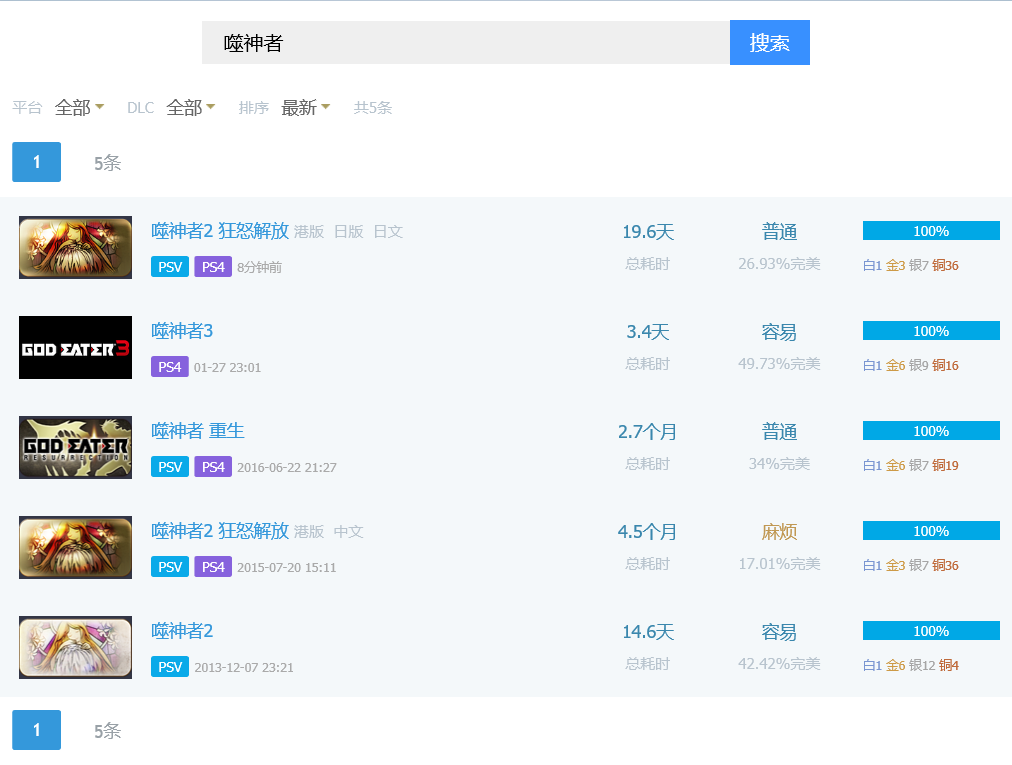The width and height of the screenshot is (1012, 765).
Task: Click PS4 tag on 噬神者3 row
Action: tap(170, 367)
